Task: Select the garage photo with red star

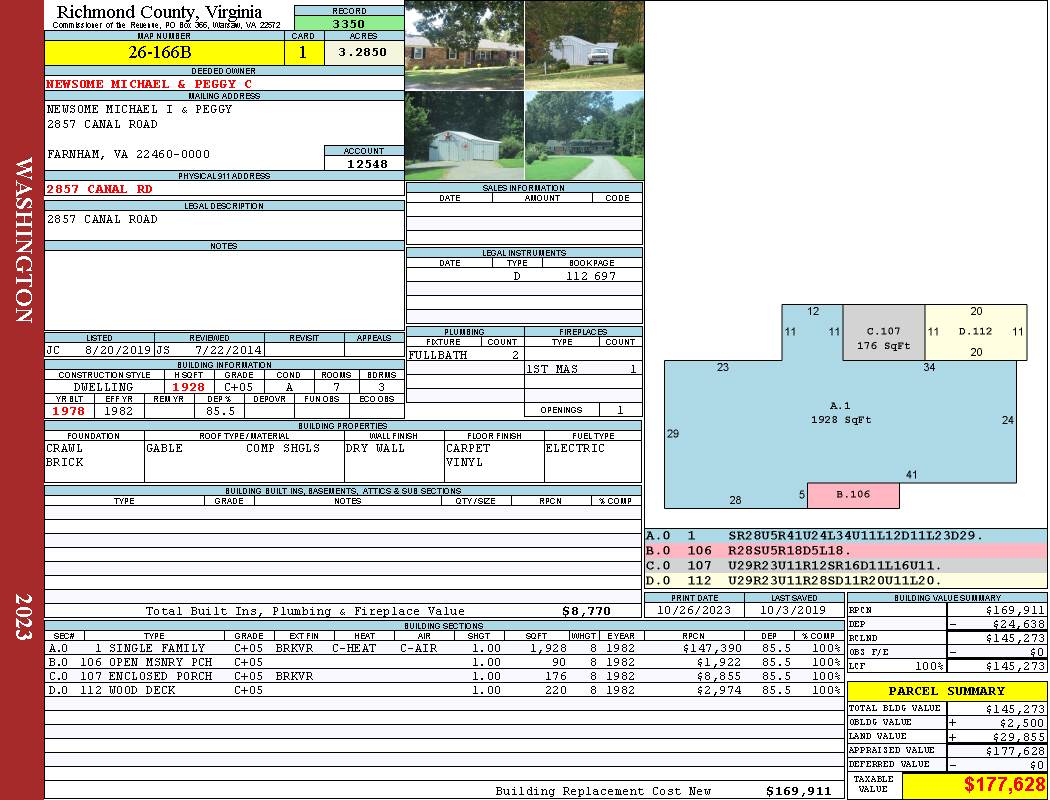Action: pos(464,135)
